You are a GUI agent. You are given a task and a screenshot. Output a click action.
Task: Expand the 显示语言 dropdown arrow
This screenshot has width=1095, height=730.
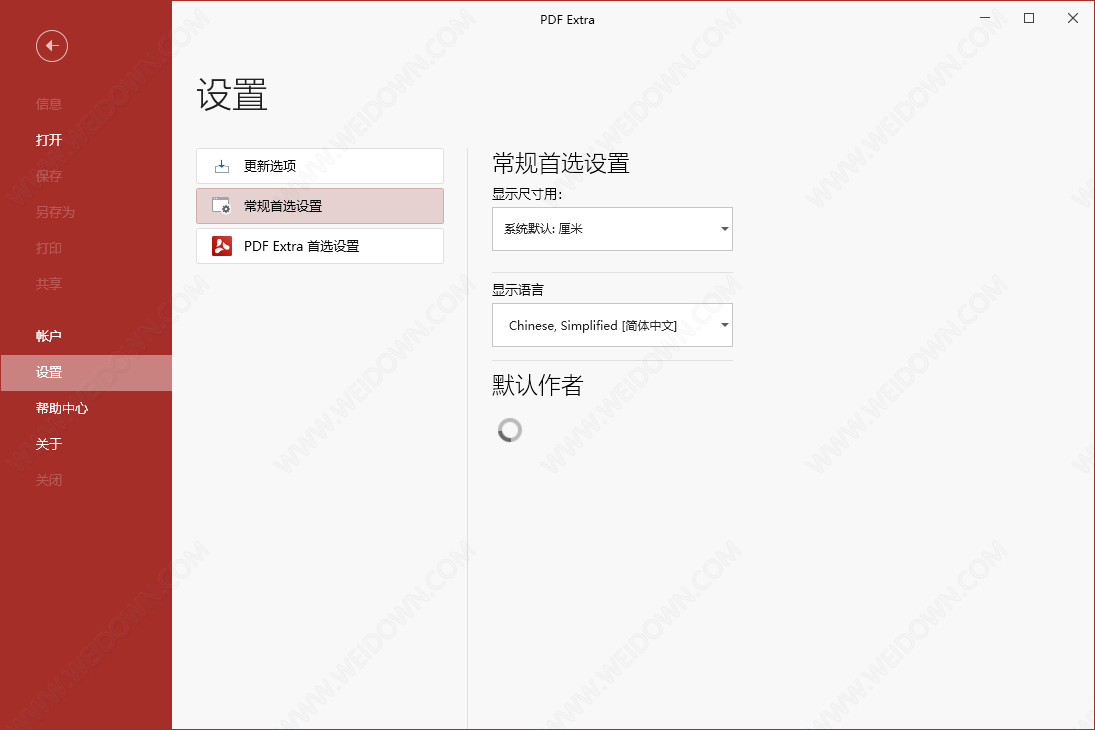pos(724,326)
